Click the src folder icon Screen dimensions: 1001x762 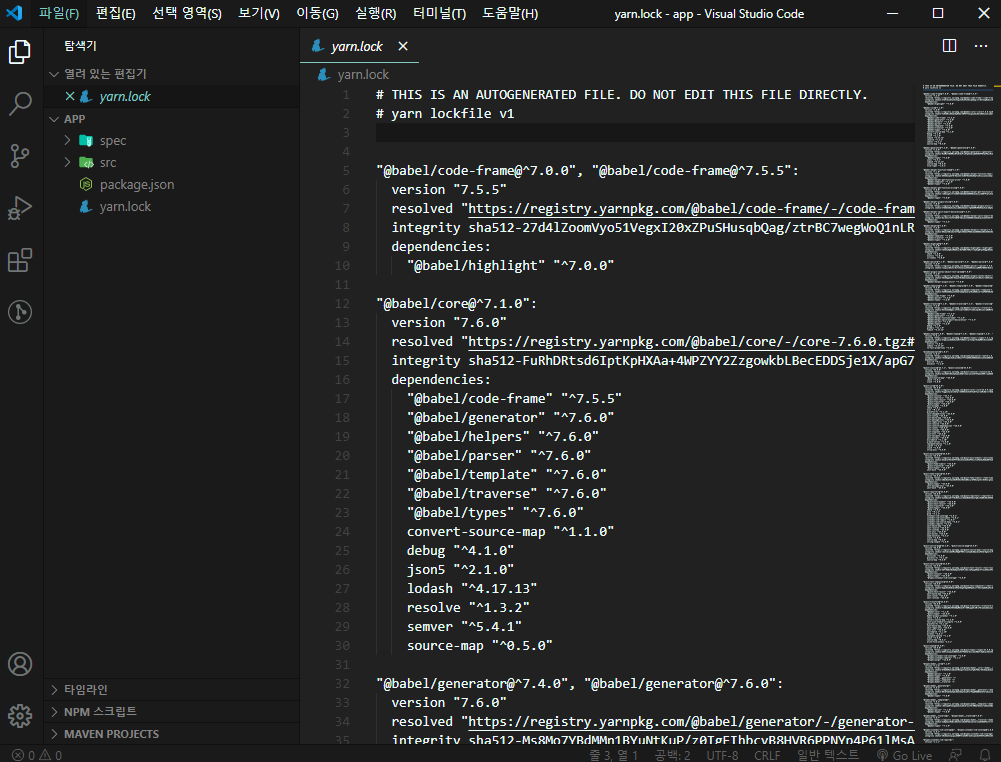pyautogui.click(x=86, y=163)
